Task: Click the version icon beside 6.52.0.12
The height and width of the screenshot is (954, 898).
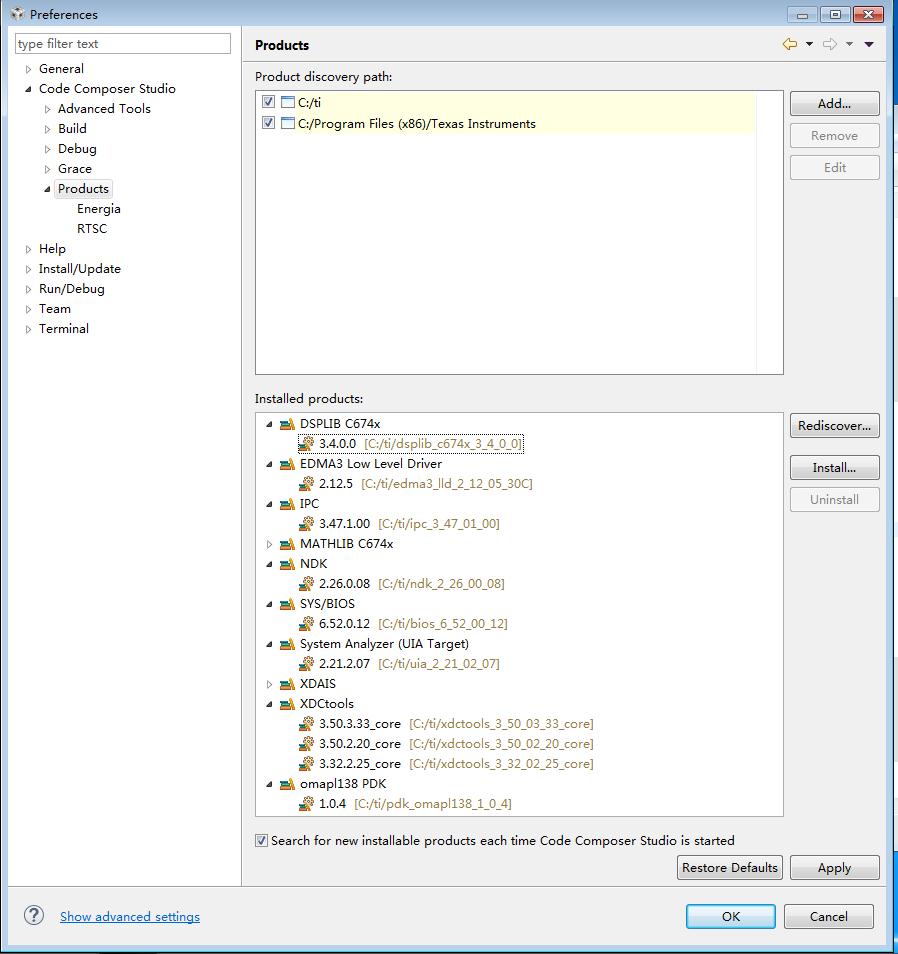Action: coord(307,624)
